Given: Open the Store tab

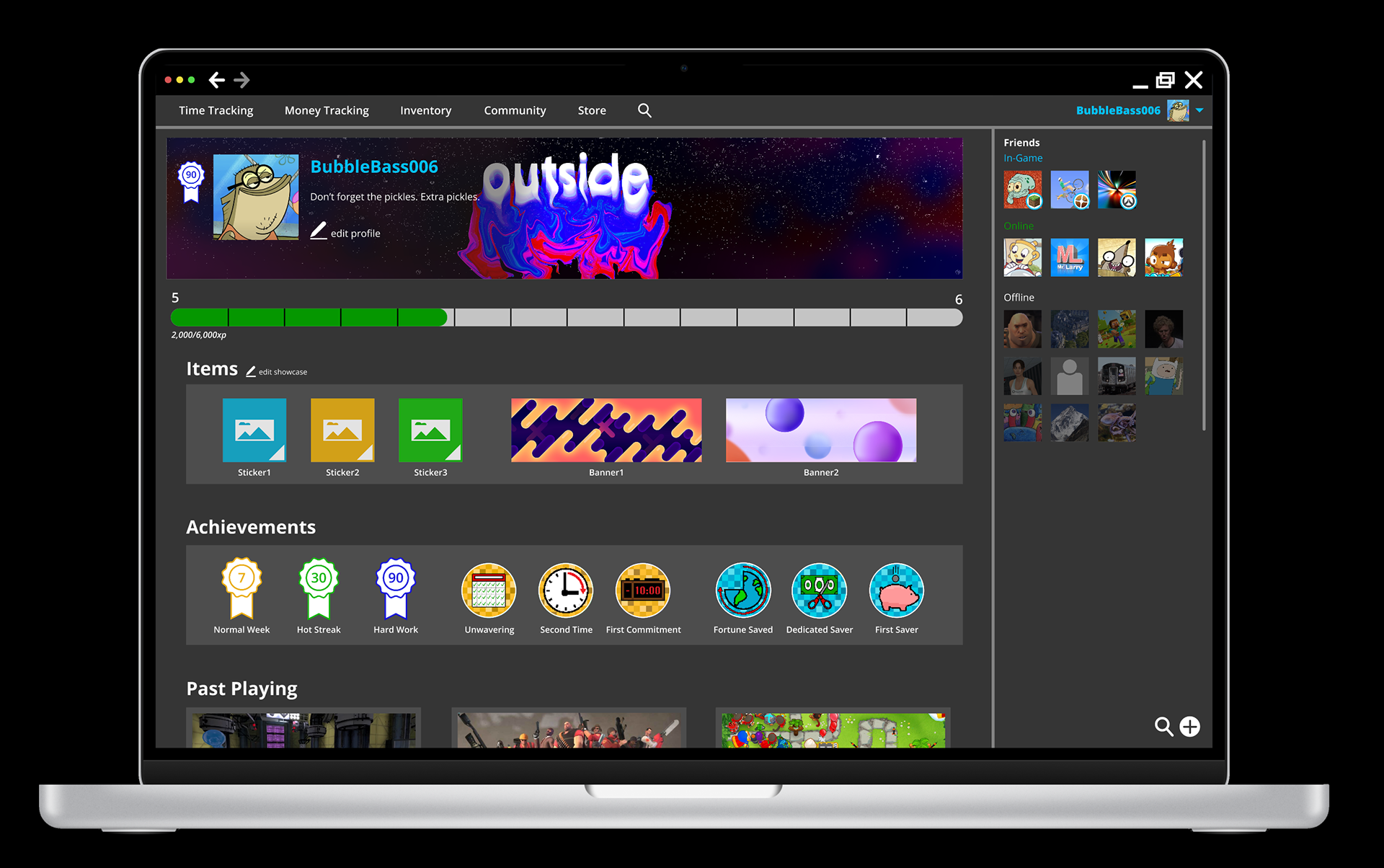Looking at the screenshot, I should 592,110.
